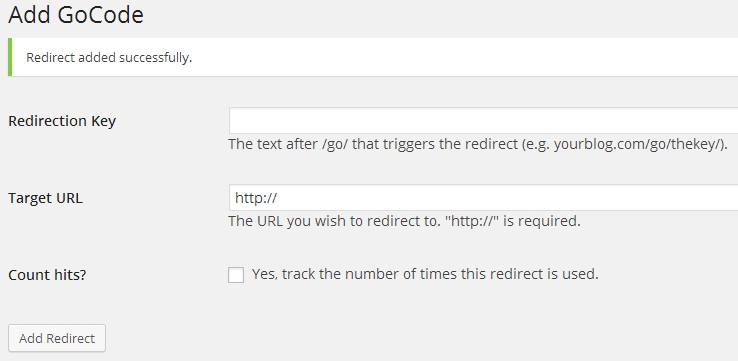Click the 'The text after /go/' help description
The image size is (738, 361).
click(478, 144)
